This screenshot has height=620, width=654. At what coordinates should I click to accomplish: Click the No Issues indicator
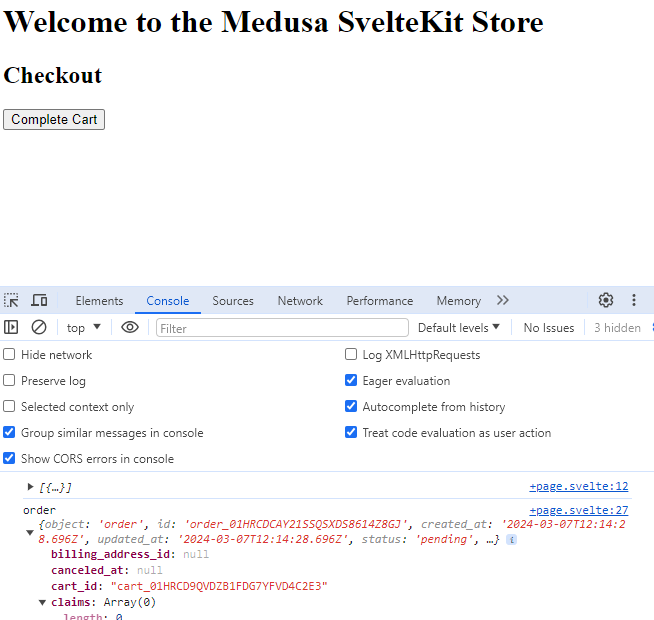click(x=548, y=328)
